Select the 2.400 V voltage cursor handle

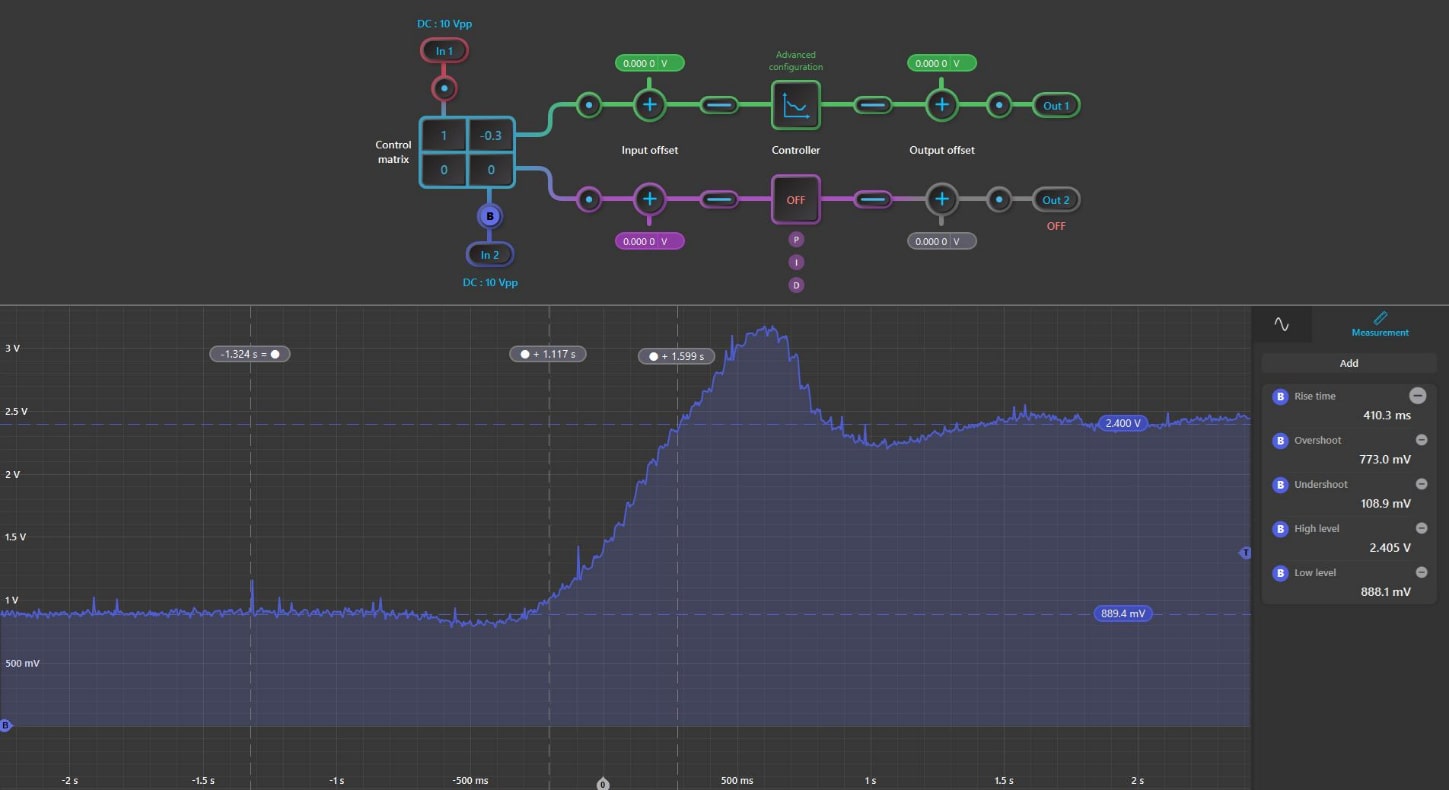tap(1122, 423)
